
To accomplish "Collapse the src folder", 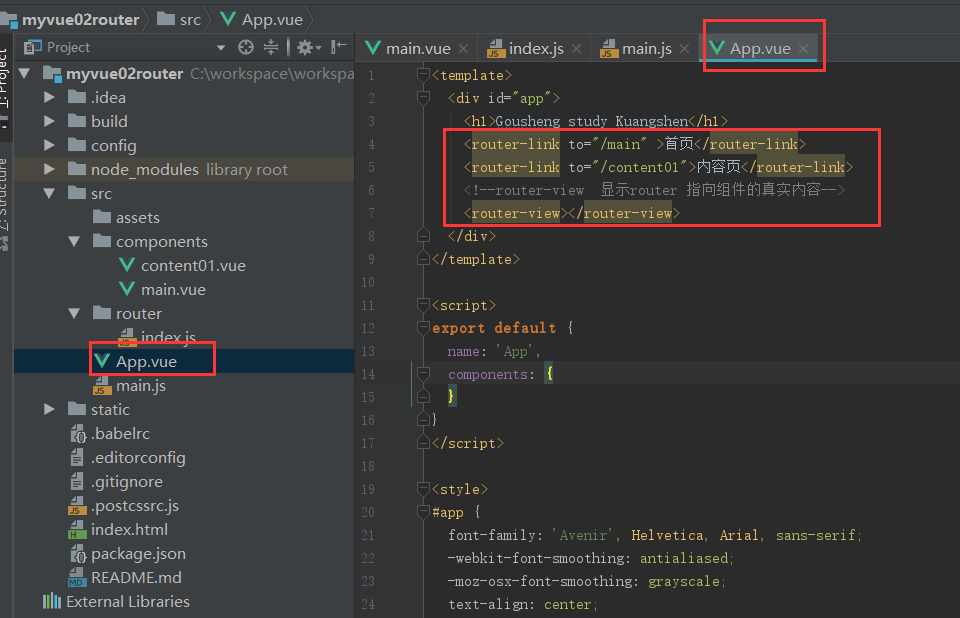I will tap(50, 194).
